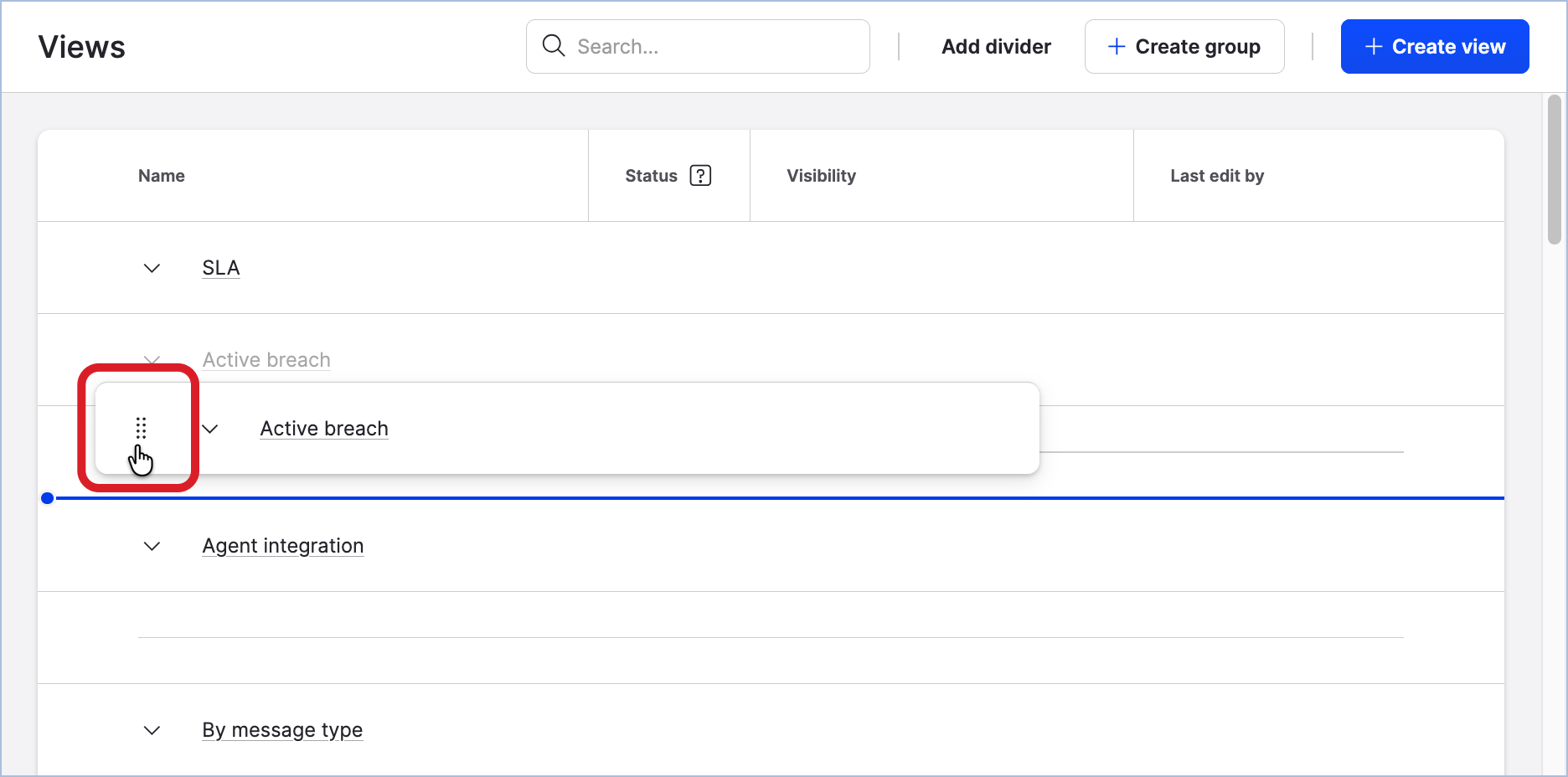The image size is (1568, 777).
Task: Collapse the SLA group chevron
Action: 152,268
